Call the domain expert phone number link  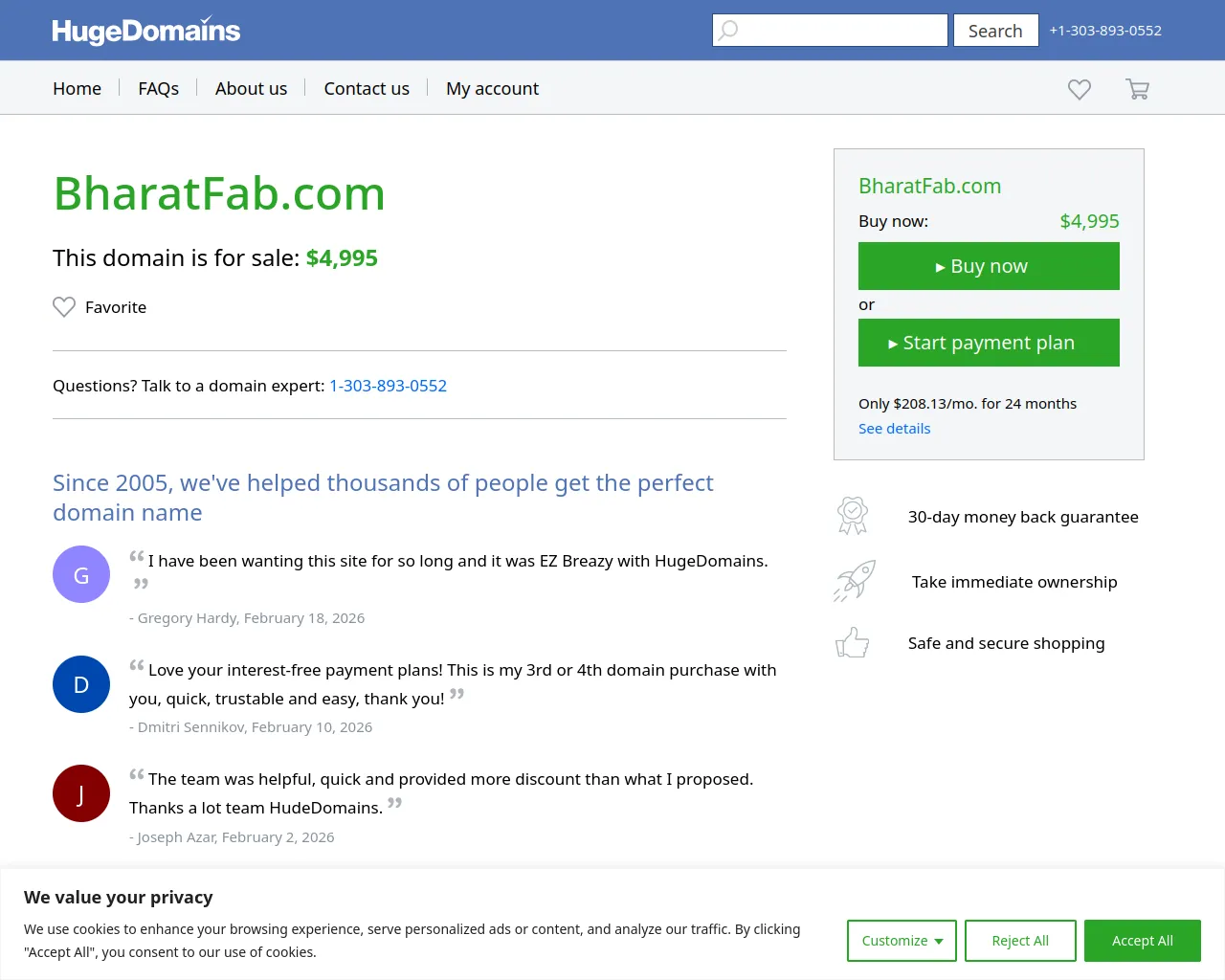(x=388, y=386)
